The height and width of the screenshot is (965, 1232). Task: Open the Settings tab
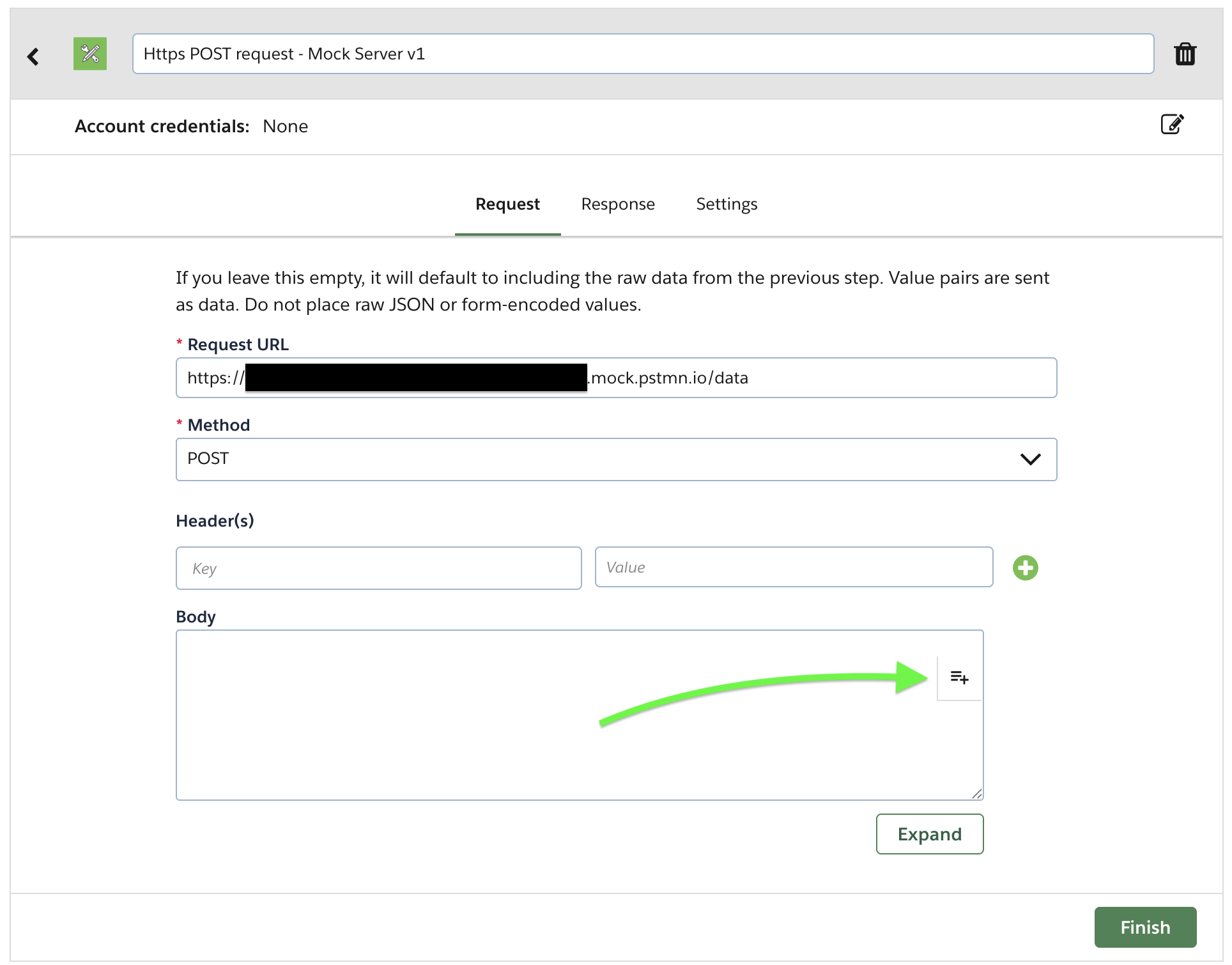(x=727, y=204)
